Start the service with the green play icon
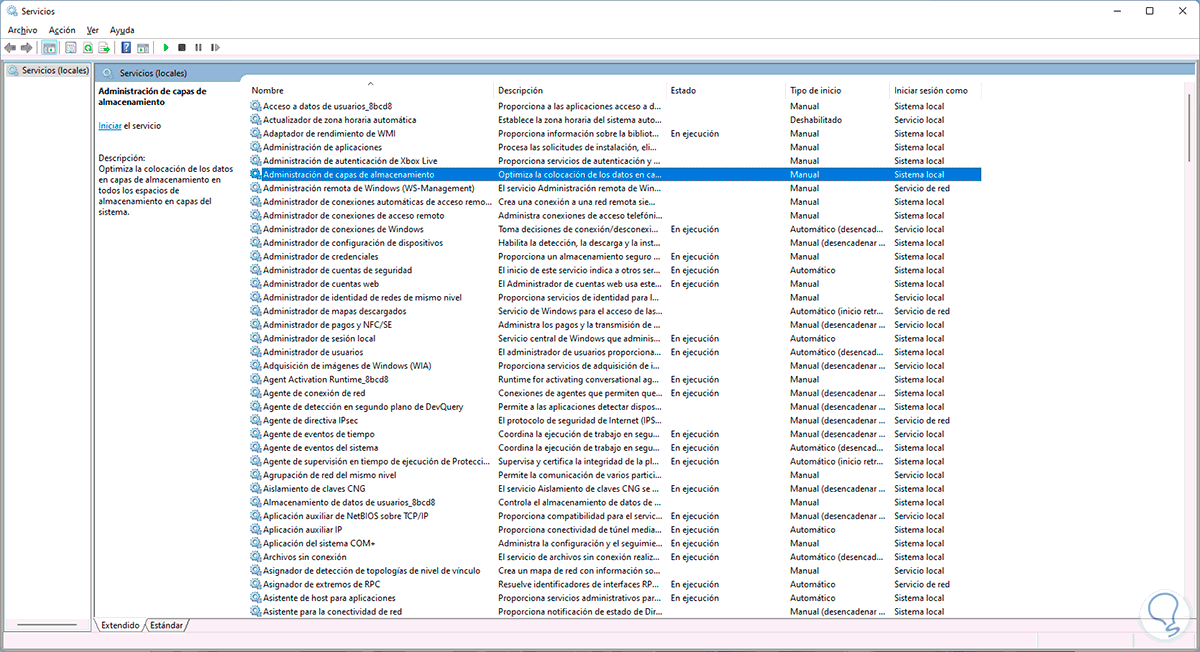 click(166, 47)
